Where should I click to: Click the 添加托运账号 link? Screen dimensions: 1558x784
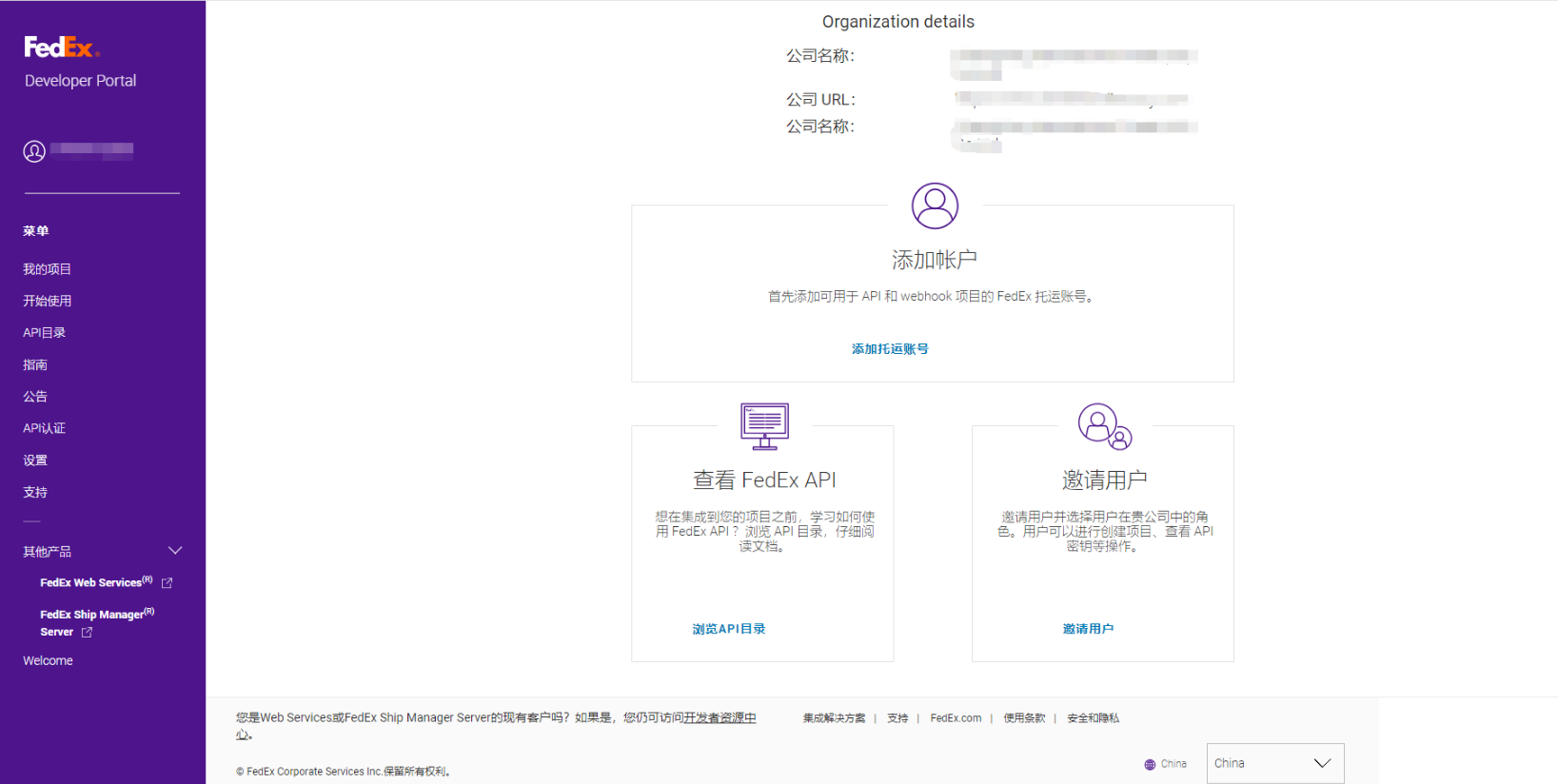(x=890, y=349)
